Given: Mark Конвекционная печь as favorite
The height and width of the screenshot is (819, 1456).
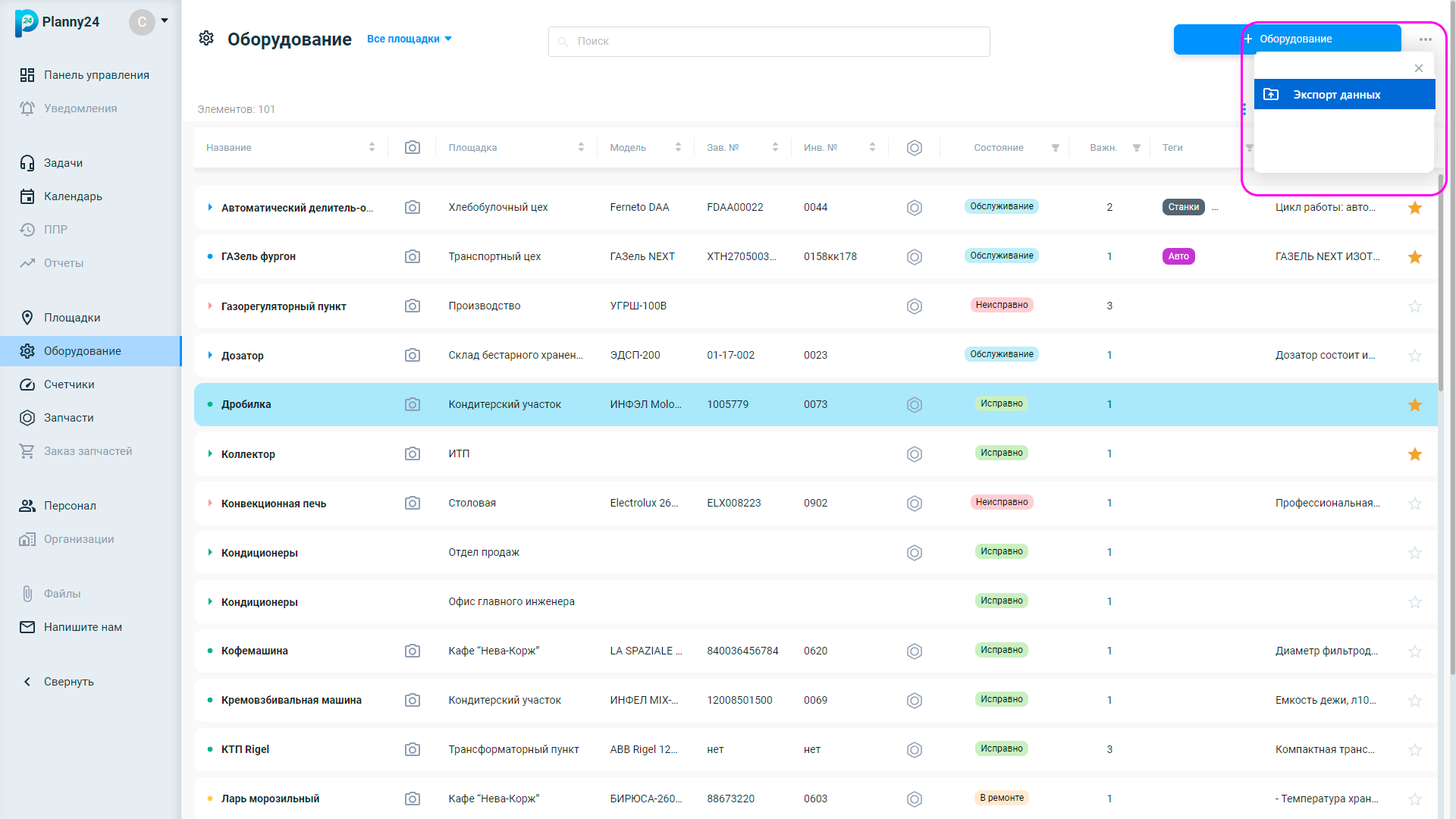Looking at the screenshot, I should [1415, 504].
